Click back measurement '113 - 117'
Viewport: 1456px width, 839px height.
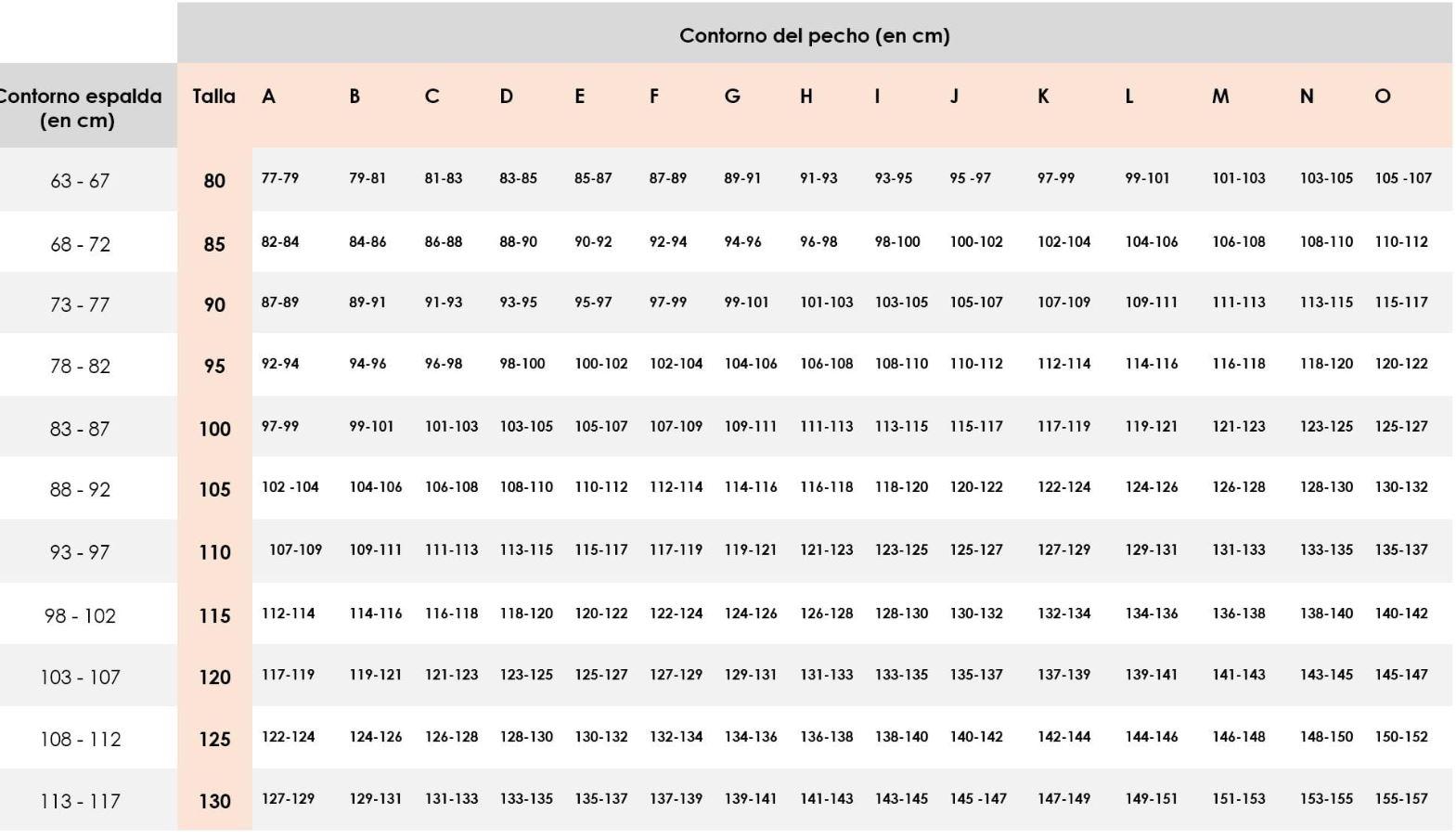point(80,801)
